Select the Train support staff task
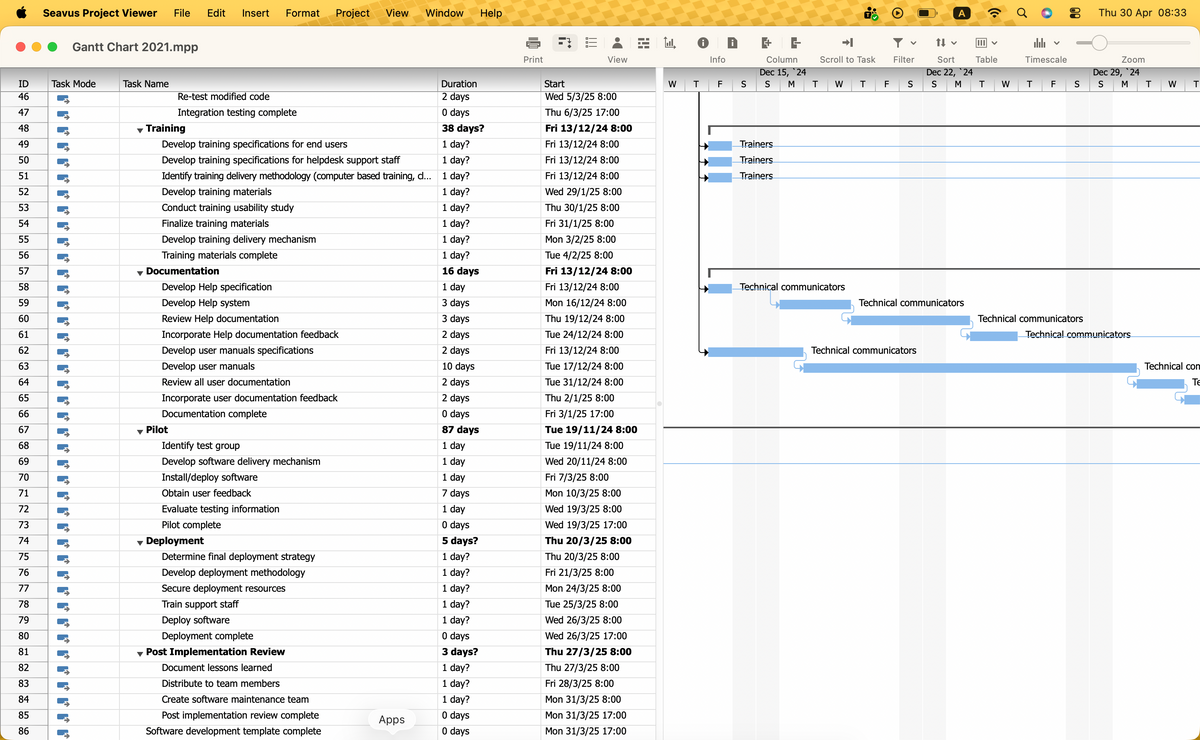This screenshot has height=740, width=1200. pyautogui.click(x=200, y=605)
